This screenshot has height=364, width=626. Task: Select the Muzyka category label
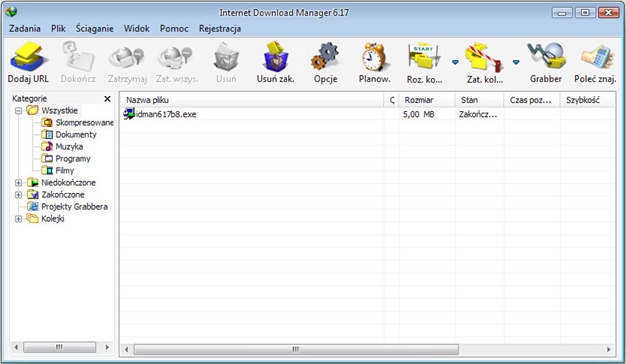[69, 147]
